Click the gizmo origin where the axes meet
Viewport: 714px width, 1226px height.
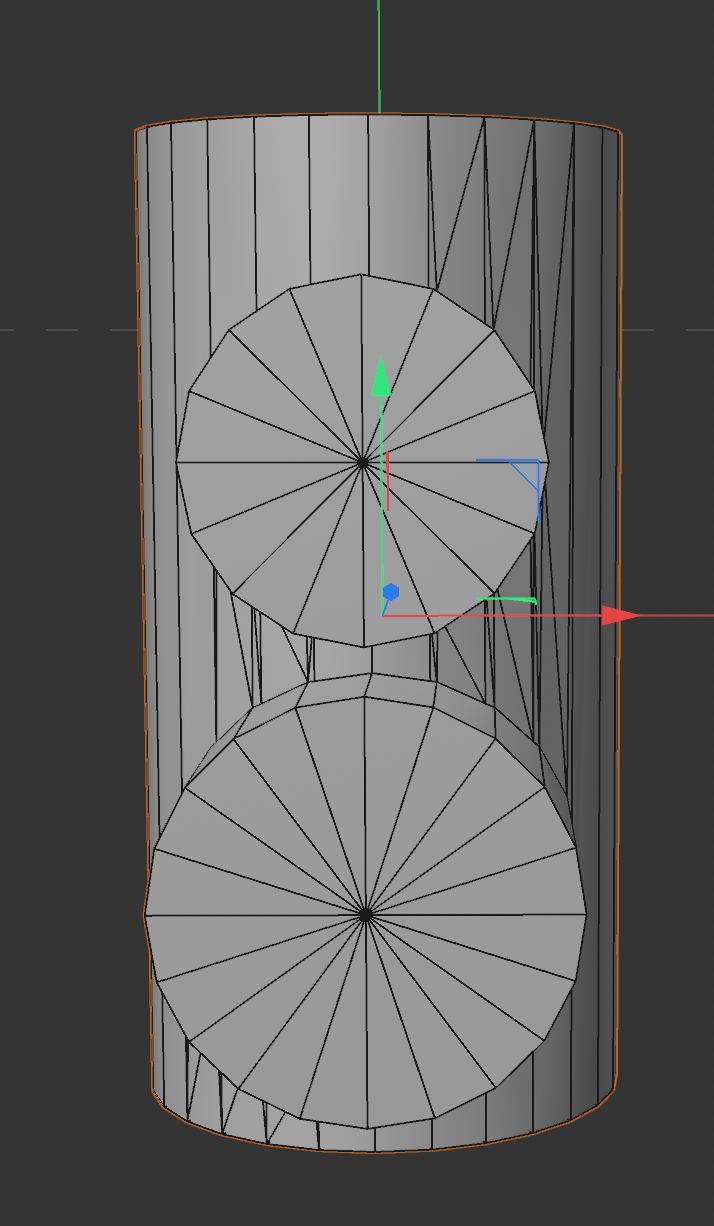(383, 614)
